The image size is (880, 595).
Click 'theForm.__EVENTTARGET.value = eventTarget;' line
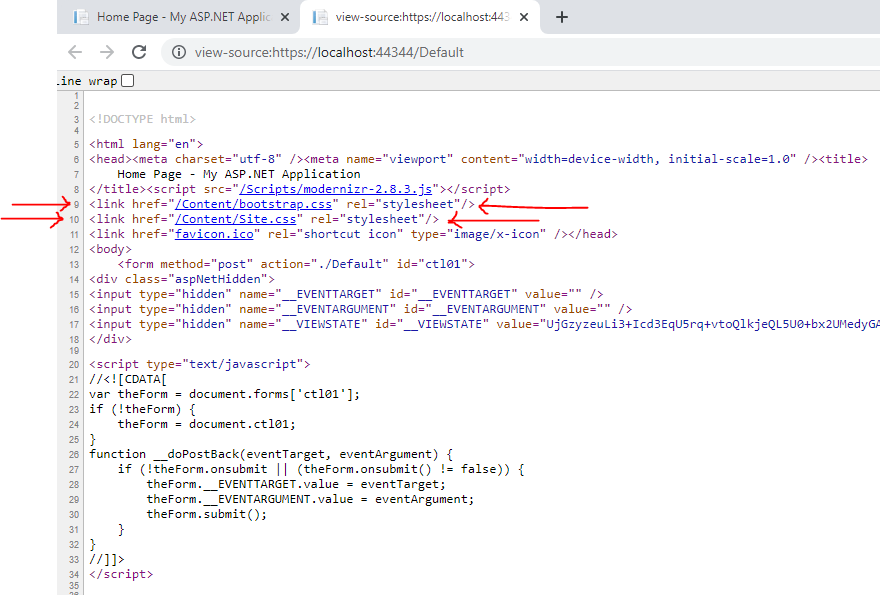point(296,484)
